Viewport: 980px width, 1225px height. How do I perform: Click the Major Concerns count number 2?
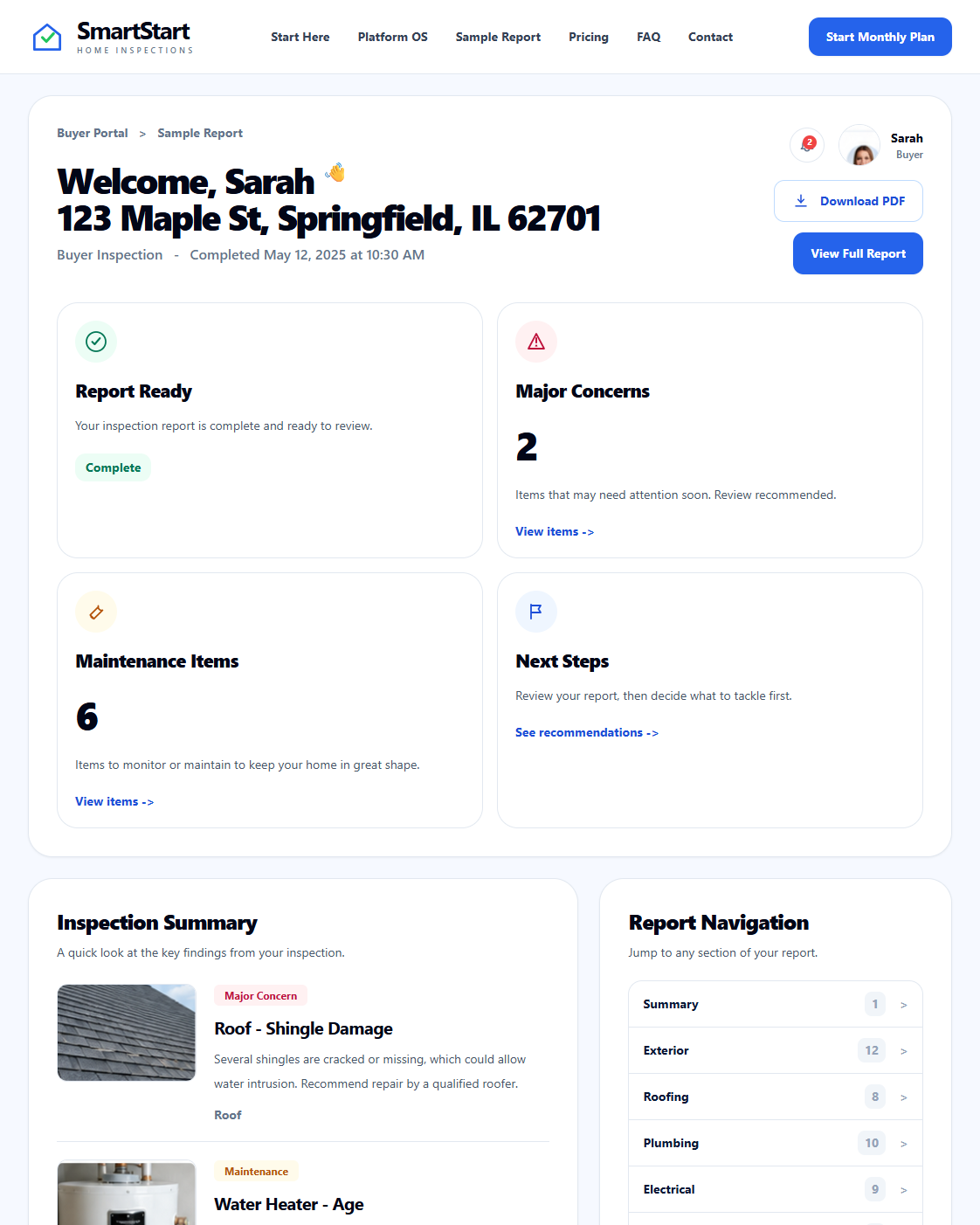click(x=527, y=447)
